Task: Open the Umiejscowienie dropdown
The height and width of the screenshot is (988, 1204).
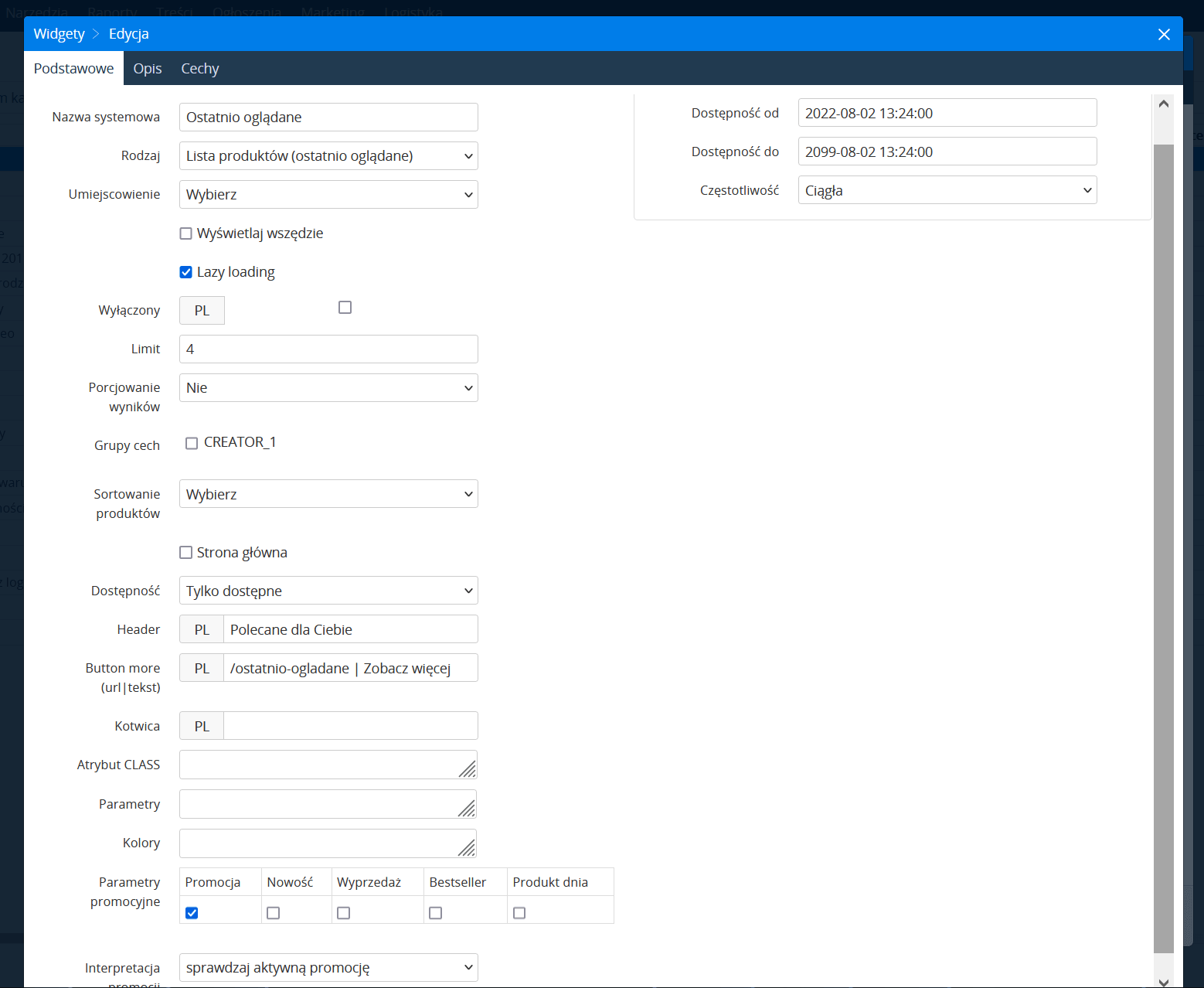Action: coord(328,195)
